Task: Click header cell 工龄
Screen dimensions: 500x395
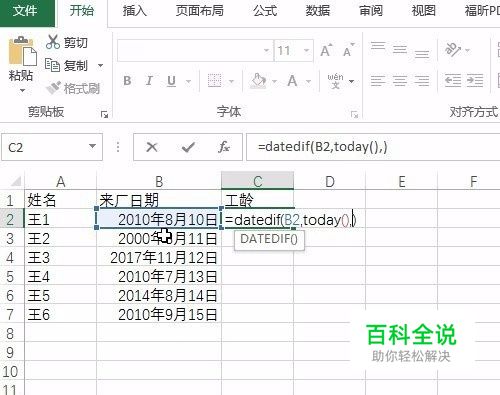Action: coord(257,200)
